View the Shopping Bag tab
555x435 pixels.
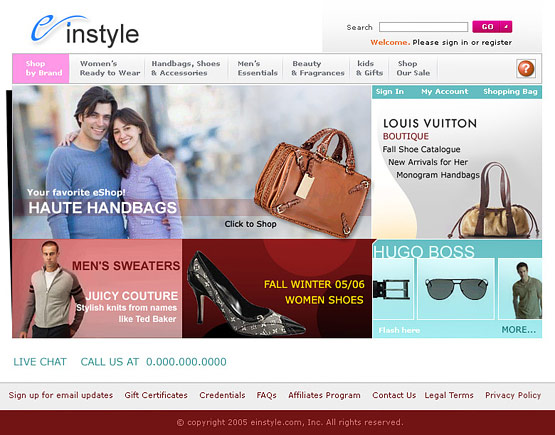[510, 92]
